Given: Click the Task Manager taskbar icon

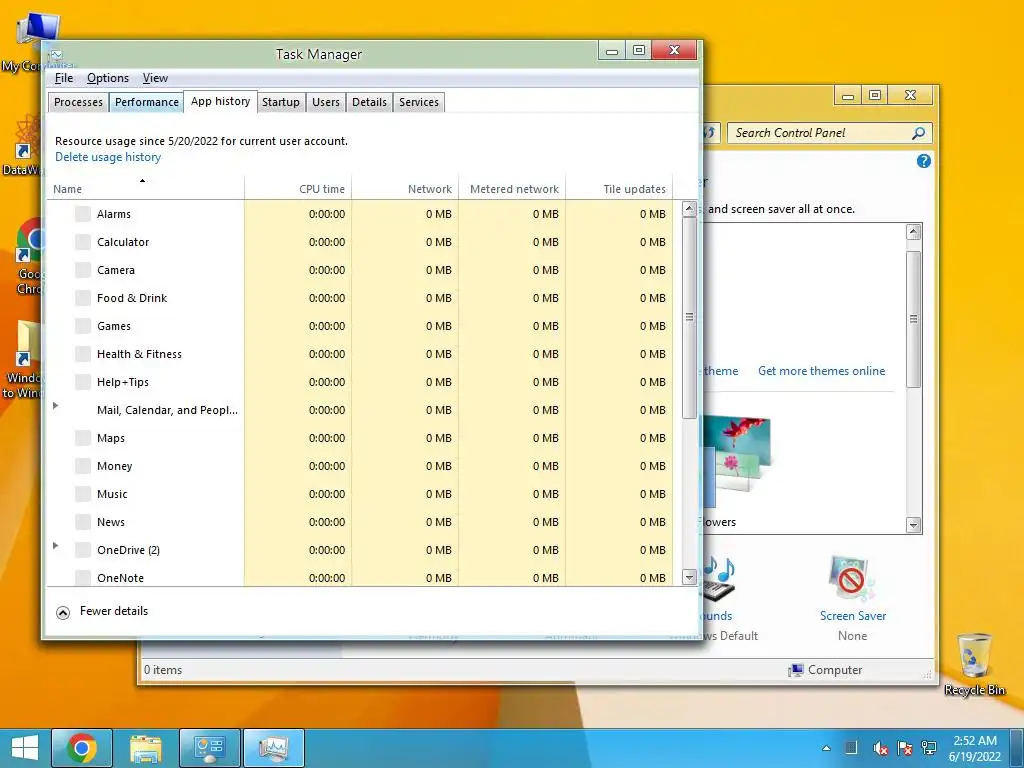Looking at the screenshot, I should [x=274, y=748].
